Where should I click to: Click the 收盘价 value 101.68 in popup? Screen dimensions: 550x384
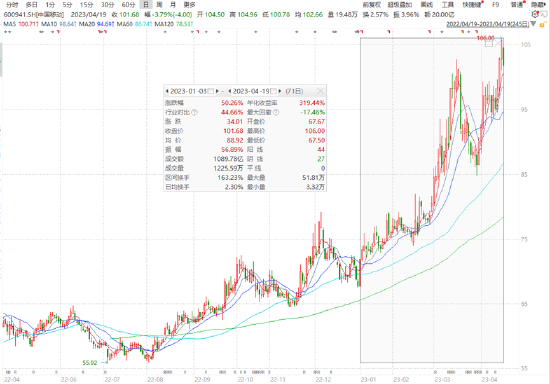click(x=233, y=131)
